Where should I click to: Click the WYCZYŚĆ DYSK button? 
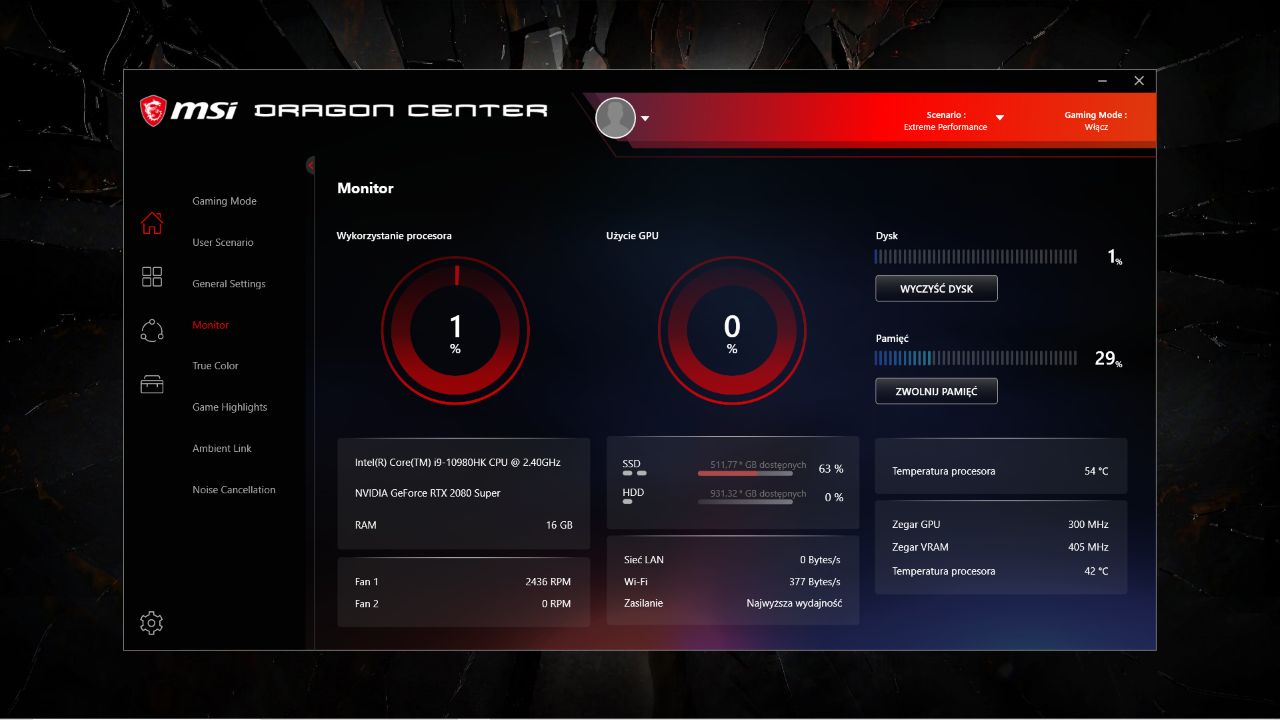936,289
